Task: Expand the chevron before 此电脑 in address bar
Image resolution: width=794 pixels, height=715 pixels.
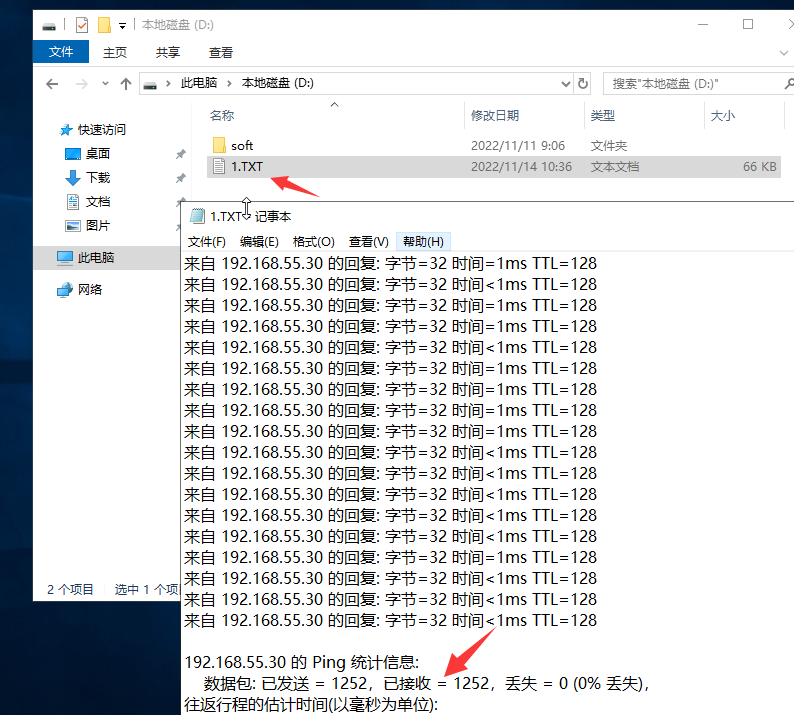Action: (x=168, y=84)
